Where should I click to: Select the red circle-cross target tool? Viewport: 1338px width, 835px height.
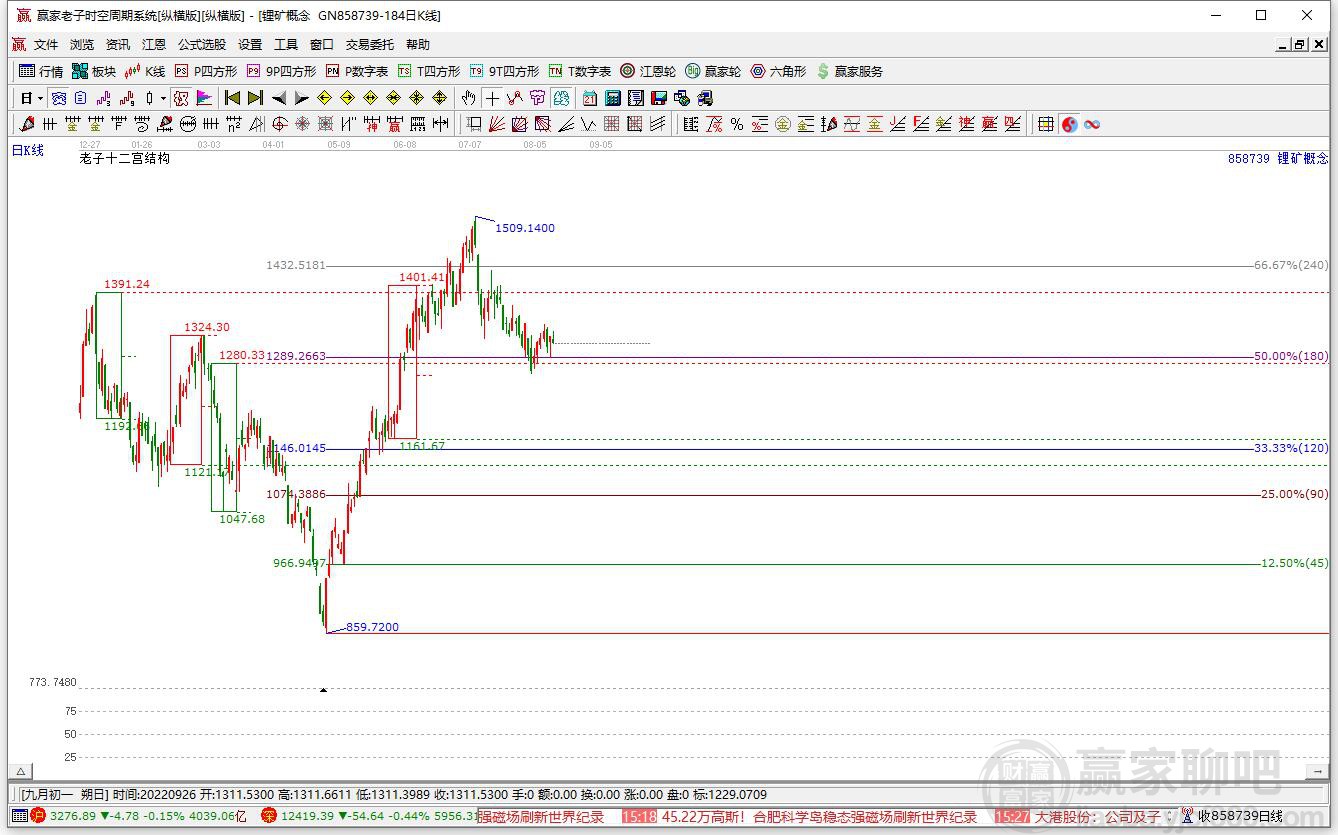click(x=279, y=124)
